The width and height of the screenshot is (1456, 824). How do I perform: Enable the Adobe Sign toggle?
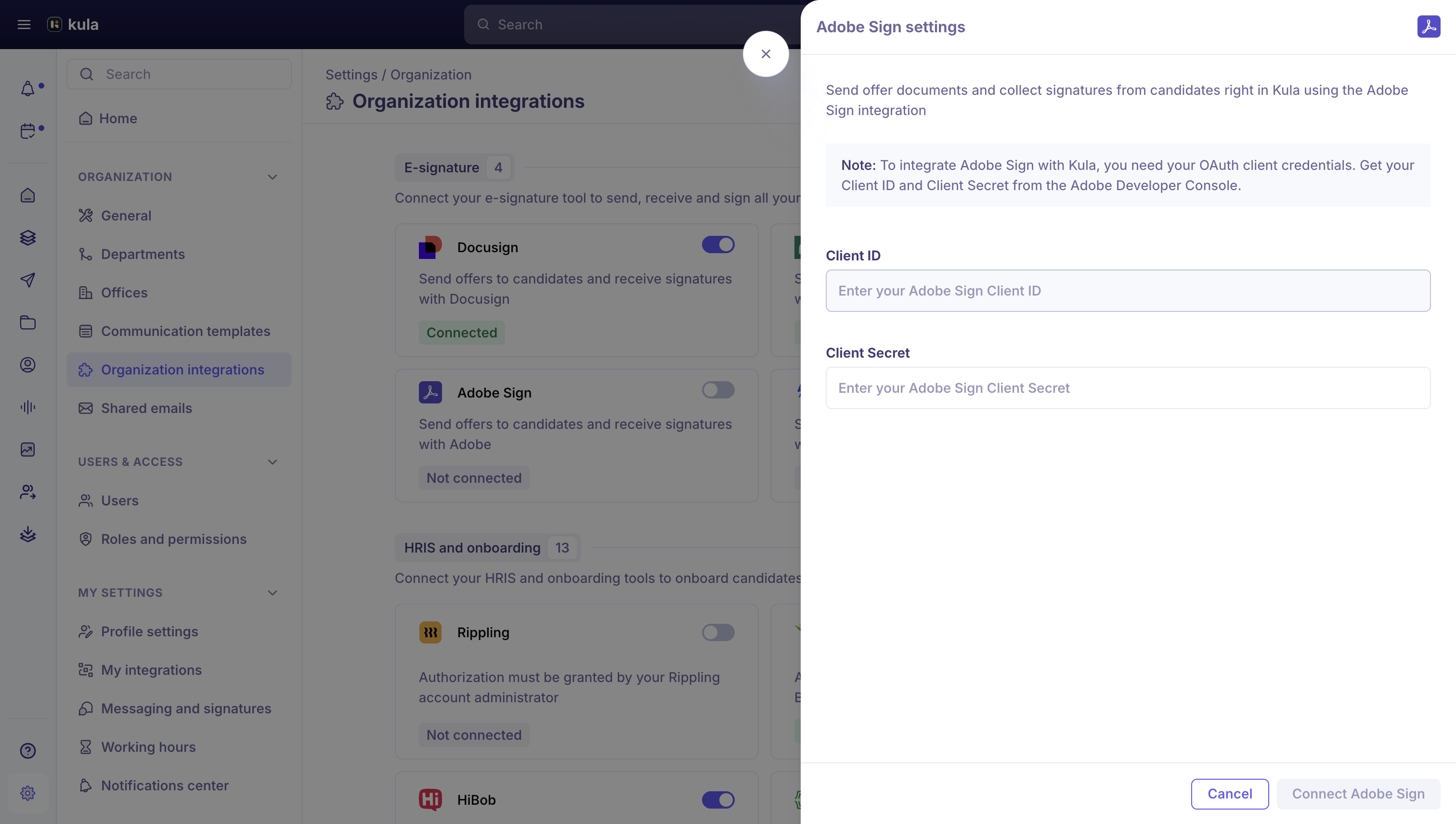[x=718, y=390]
